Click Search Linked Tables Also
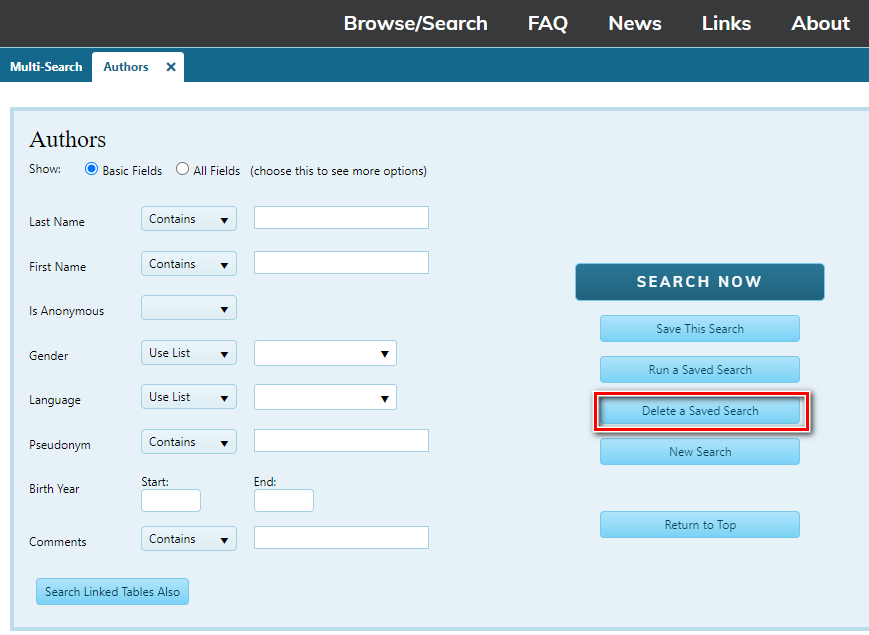Screen dimensions: 869x635 coord(112,592)
